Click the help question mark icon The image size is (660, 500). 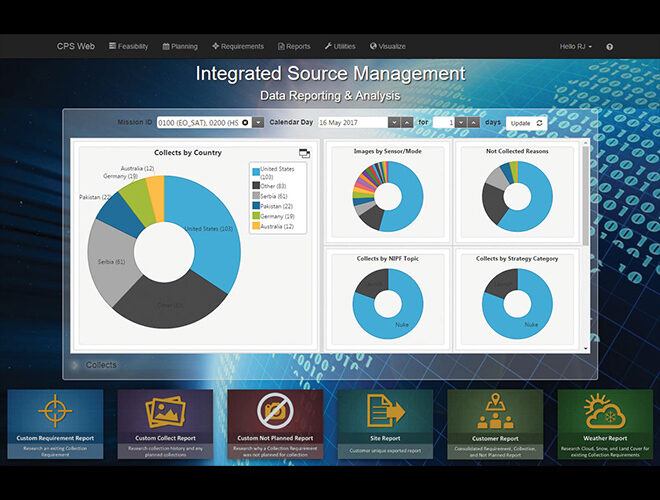[610, 46]
